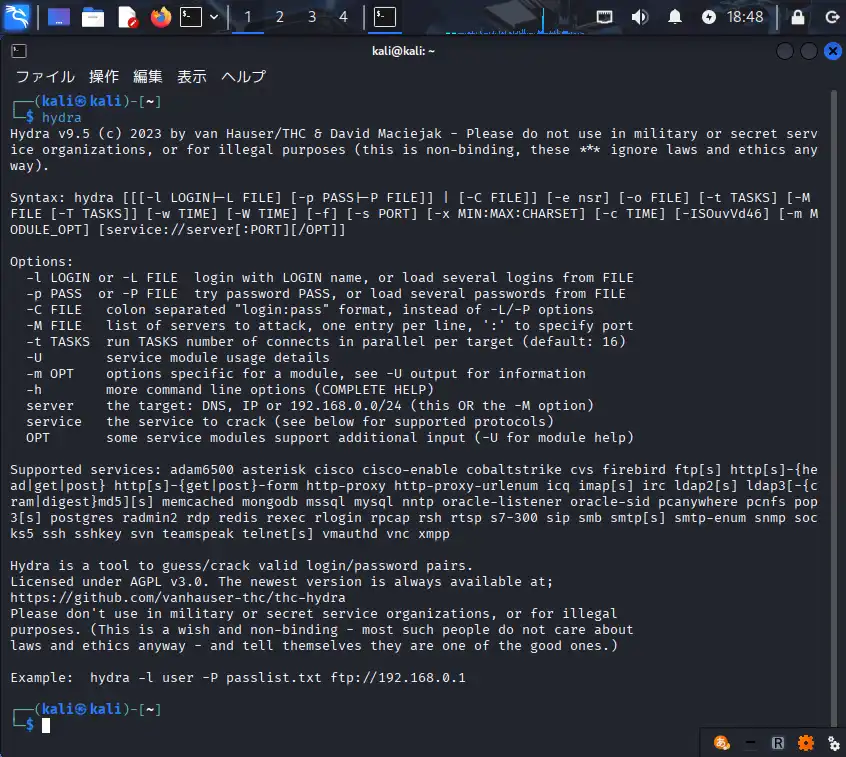Launch the text editor panel icon
This screenshot has height=757, width=846.
(127, 17)
